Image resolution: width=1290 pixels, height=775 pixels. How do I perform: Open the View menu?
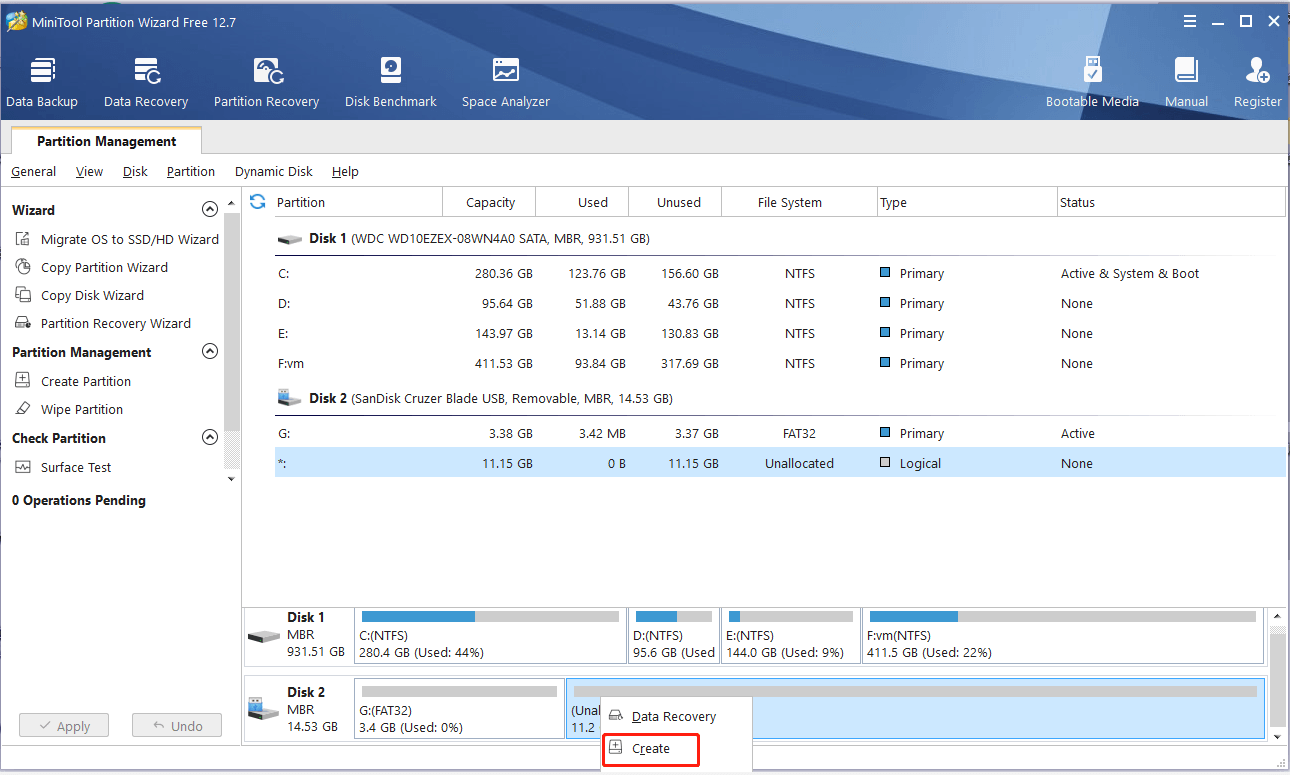click(x=89, y=172)
